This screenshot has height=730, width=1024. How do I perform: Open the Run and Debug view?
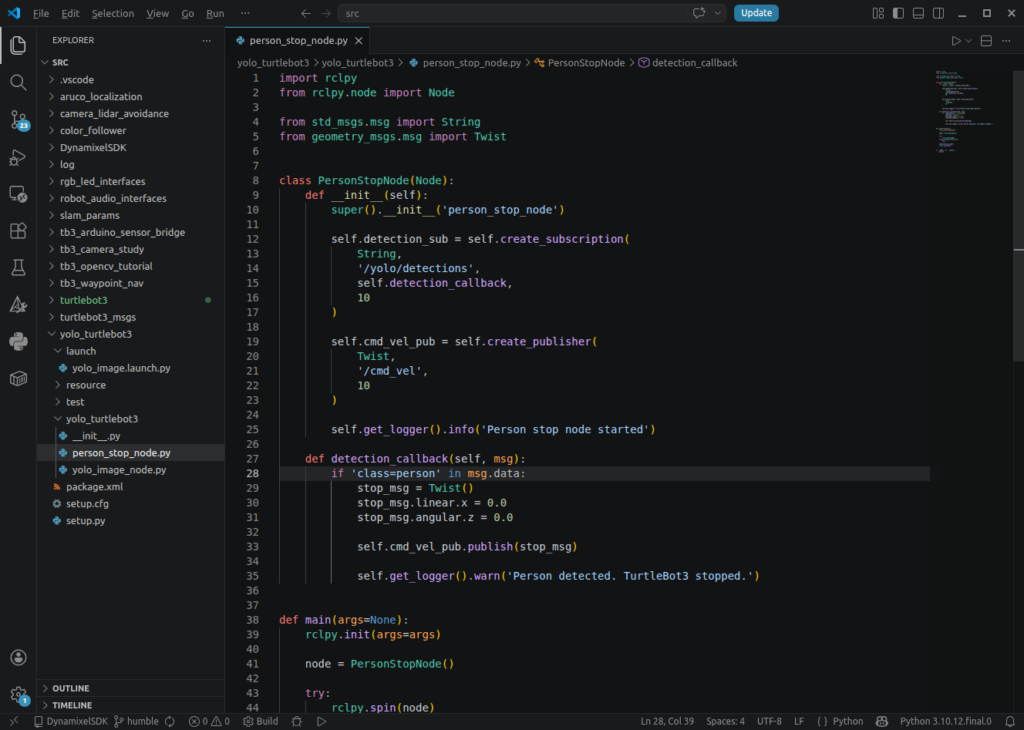click(18, 157)
